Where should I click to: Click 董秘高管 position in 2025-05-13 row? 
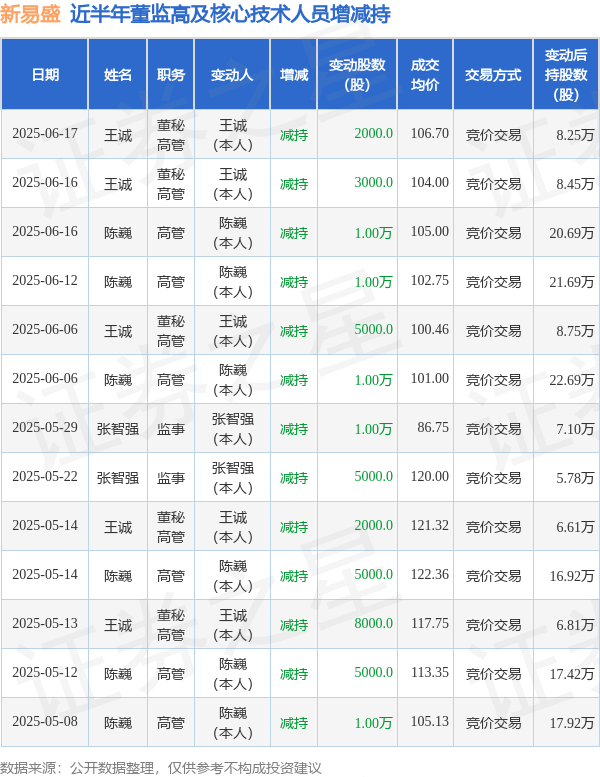[171, 625]
